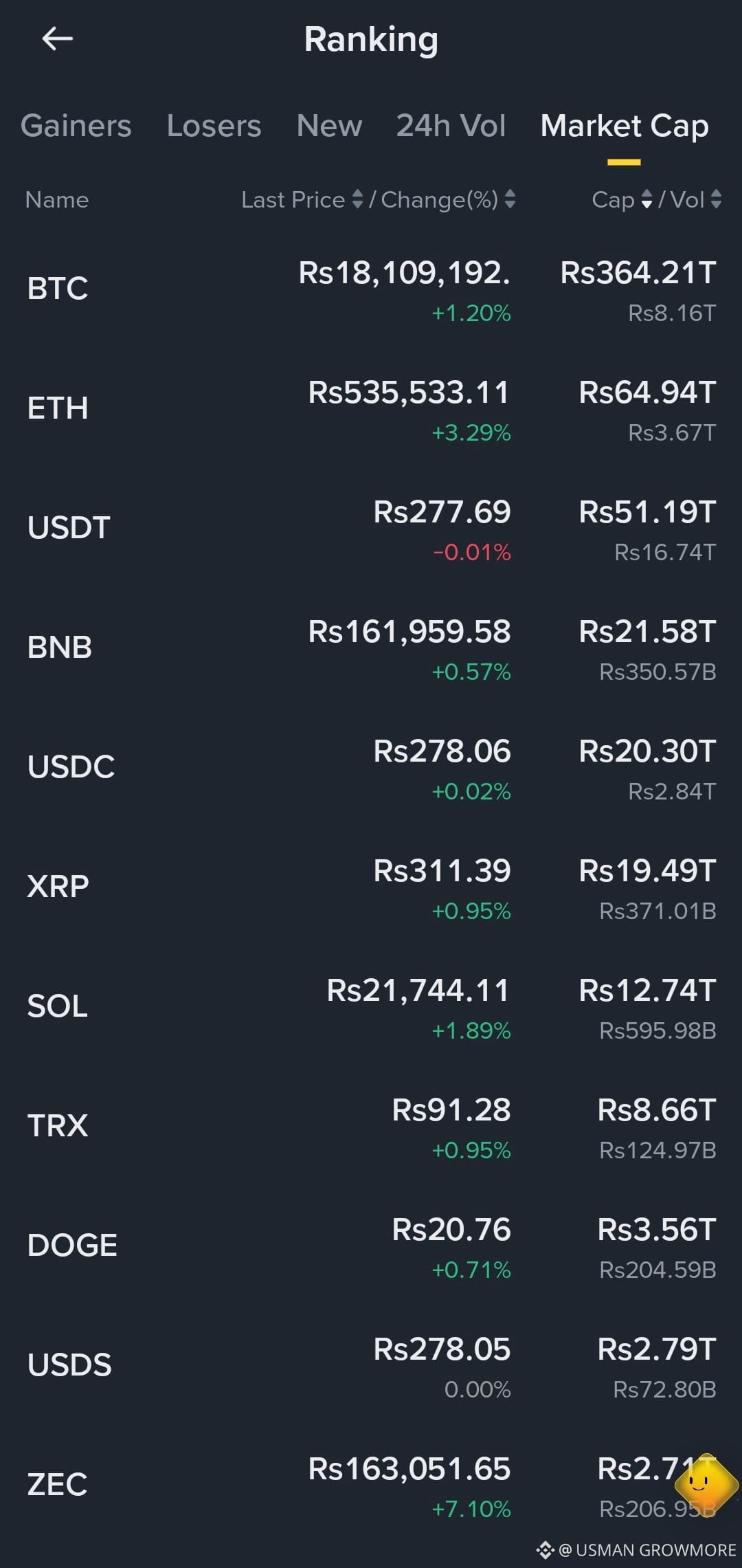Open the USDT listing row
This screenshot has width=742, height=1568.
click(x=371, y=528)
